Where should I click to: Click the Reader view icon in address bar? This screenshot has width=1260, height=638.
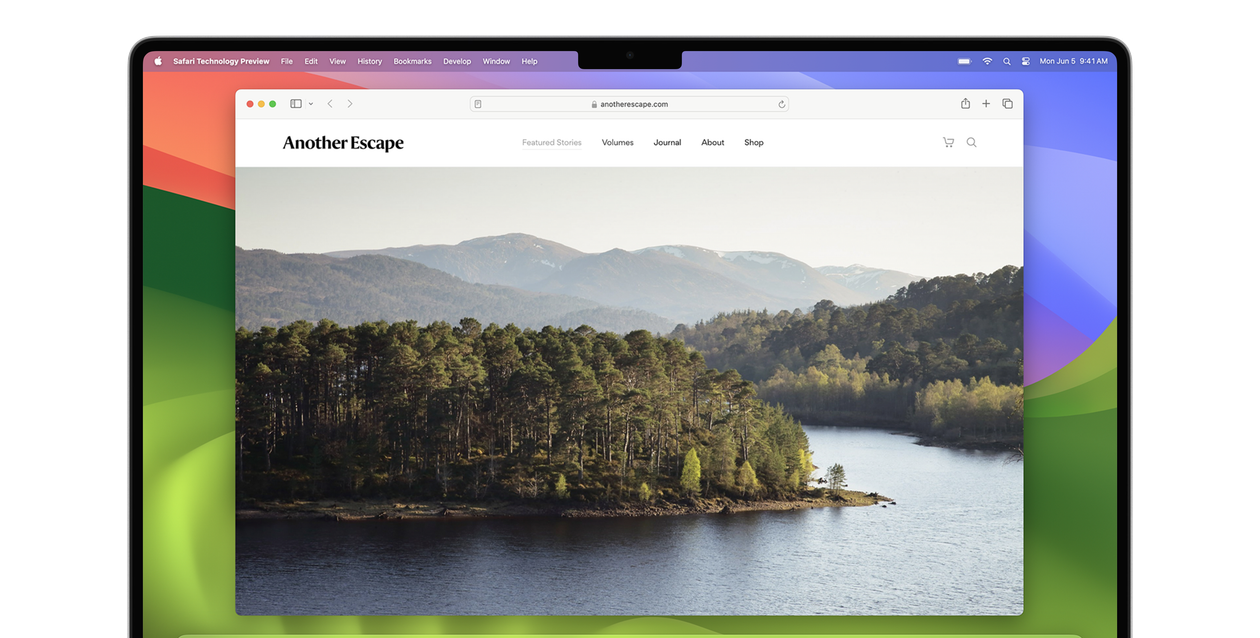(x=478, y=104)
